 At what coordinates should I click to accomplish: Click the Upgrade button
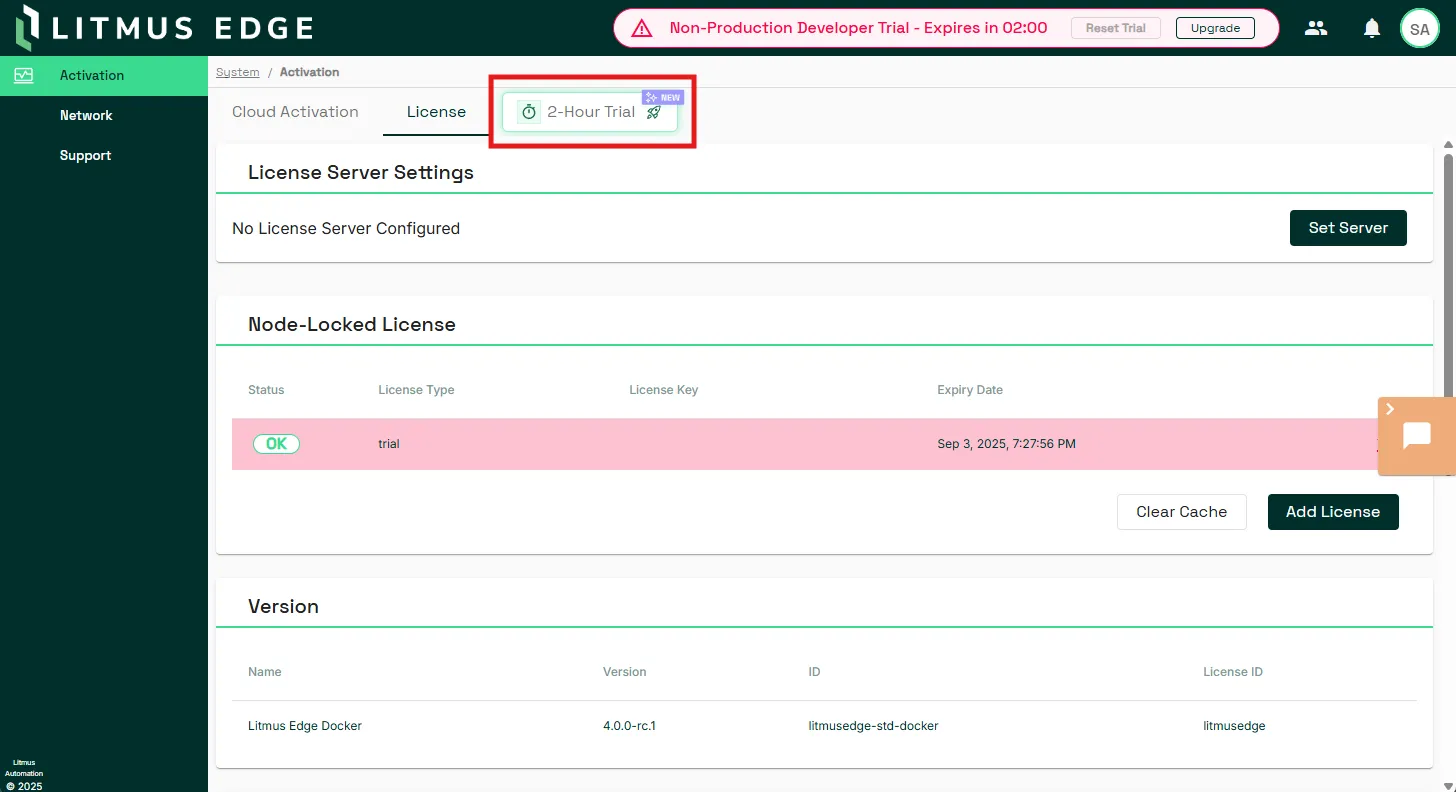pos(1215,28)
